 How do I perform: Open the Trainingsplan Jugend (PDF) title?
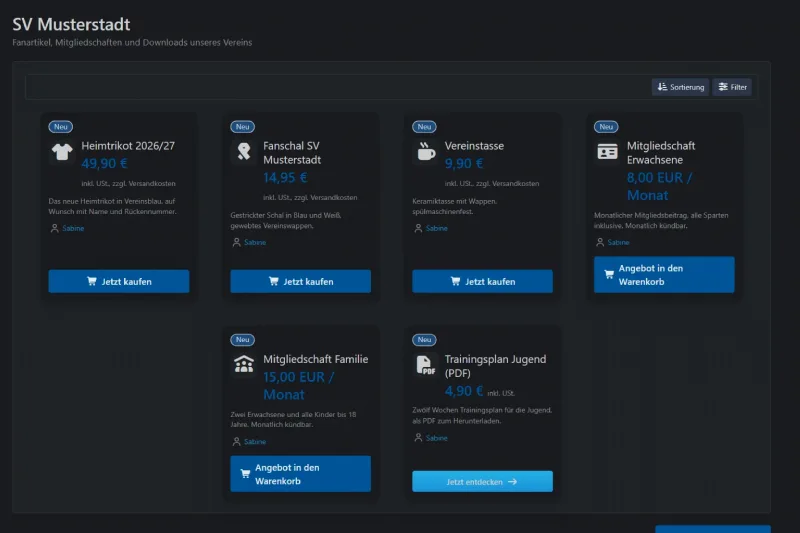coord(495,366)
